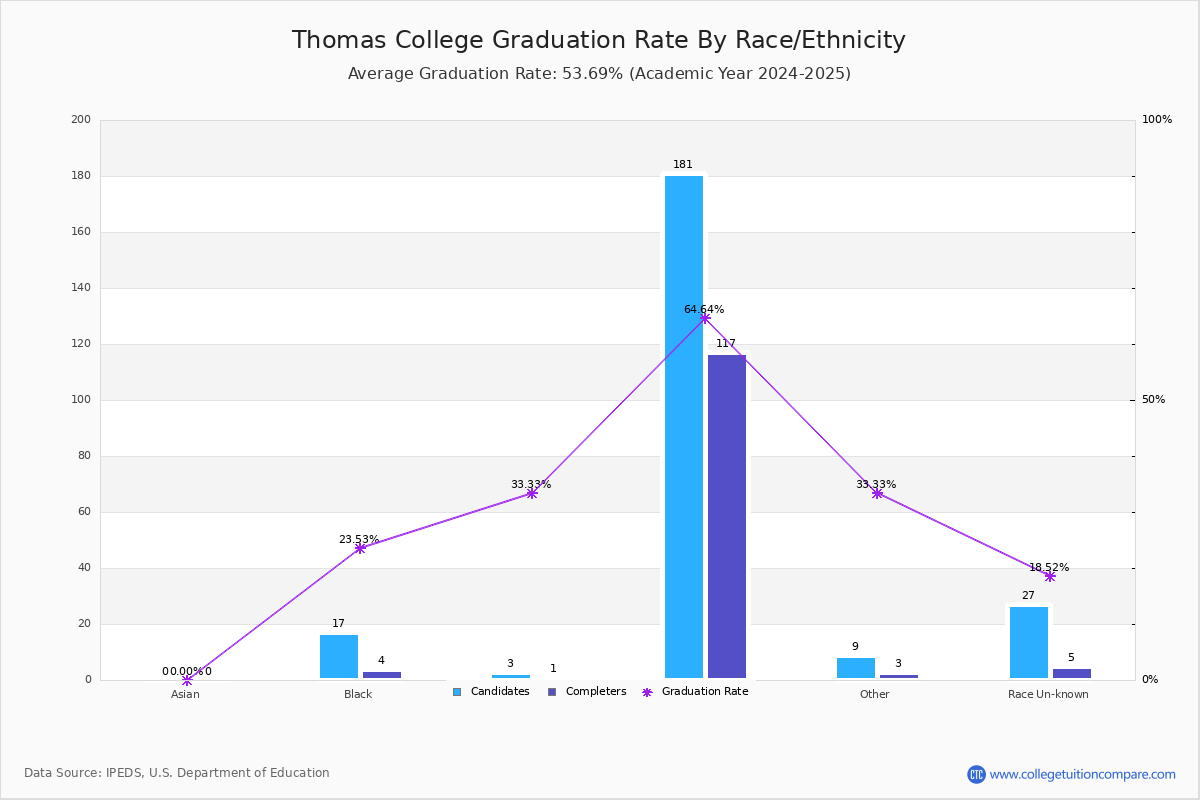1200x800 pixels.
Task: Click the 18.52% marker for Race Un-known
Action: (1050, 576)
